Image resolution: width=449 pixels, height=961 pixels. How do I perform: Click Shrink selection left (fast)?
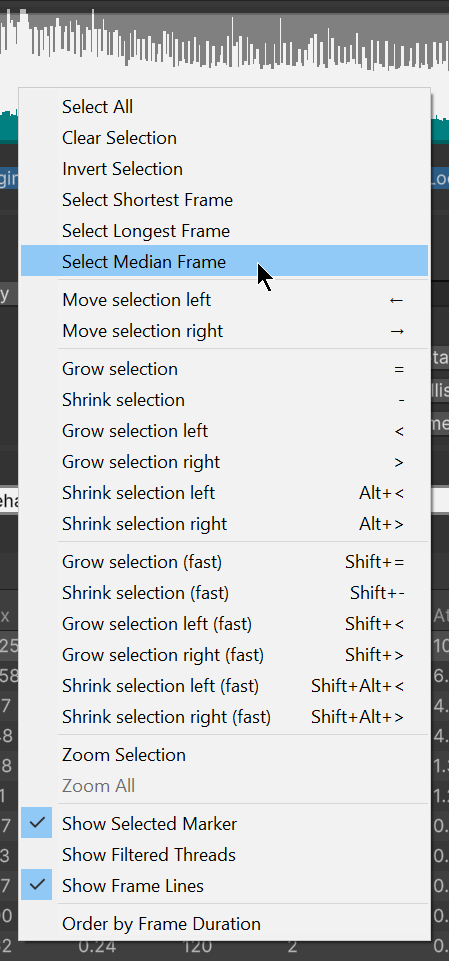(224, 686)
